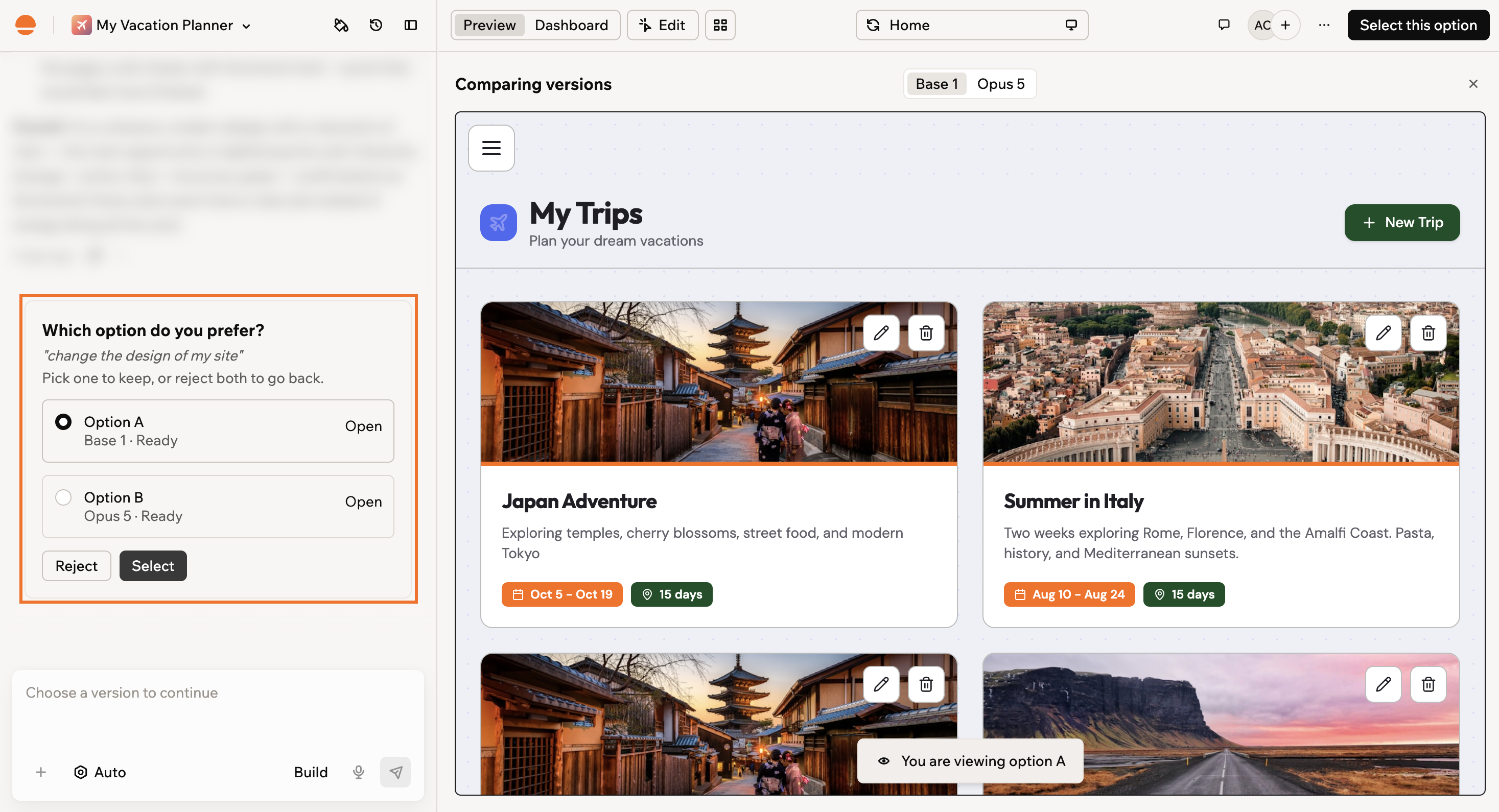Switch to the Preview tab
The height and width of the screenshot is (812, 1499).
[489, 25]
